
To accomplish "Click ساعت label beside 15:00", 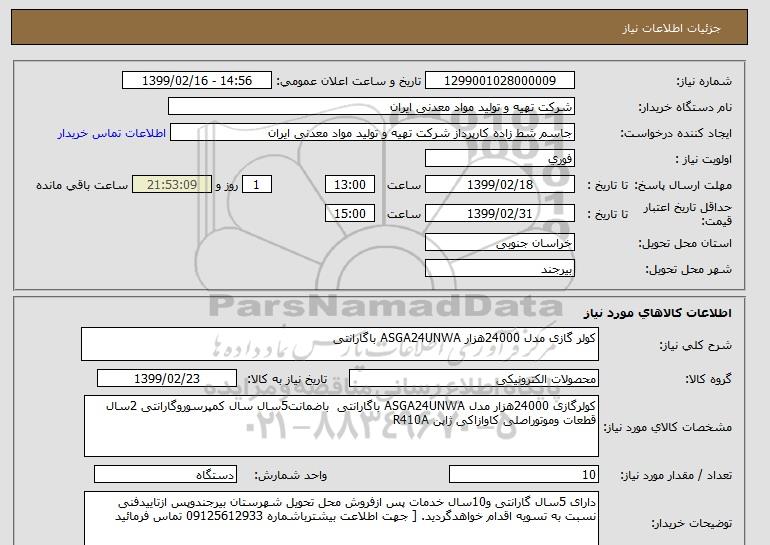I will pos(404,214).
